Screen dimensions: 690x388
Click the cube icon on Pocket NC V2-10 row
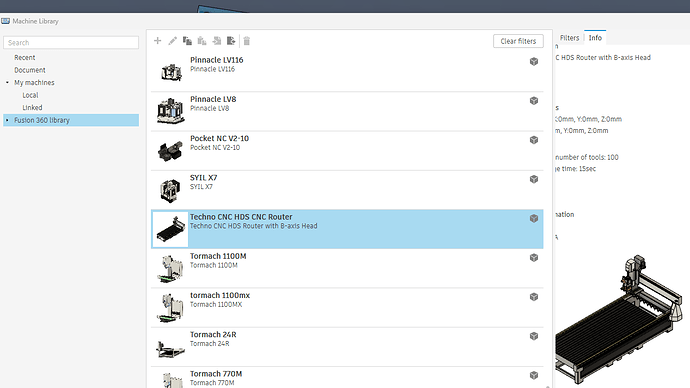coord(534,140)
